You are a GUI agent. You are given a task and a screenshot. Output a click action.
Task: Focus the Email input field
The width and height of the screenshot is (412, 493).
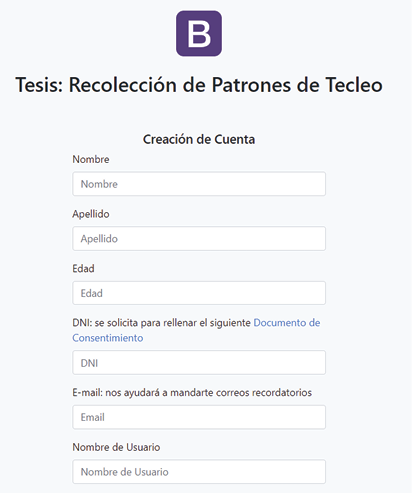click(199, 417)
